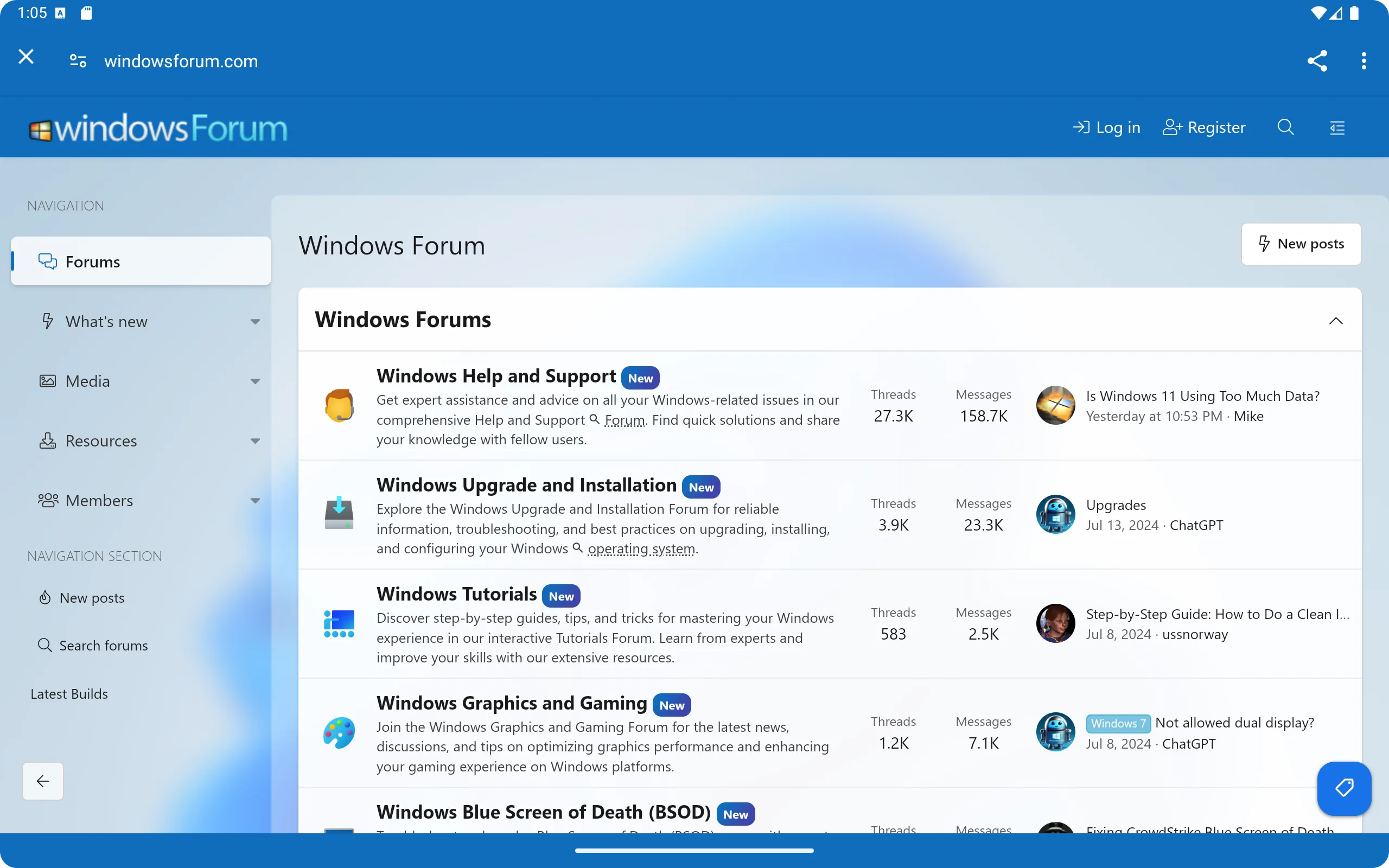Click the Log in icon button
This screenshot has height=868, width=1389.
coord(1107,127)
